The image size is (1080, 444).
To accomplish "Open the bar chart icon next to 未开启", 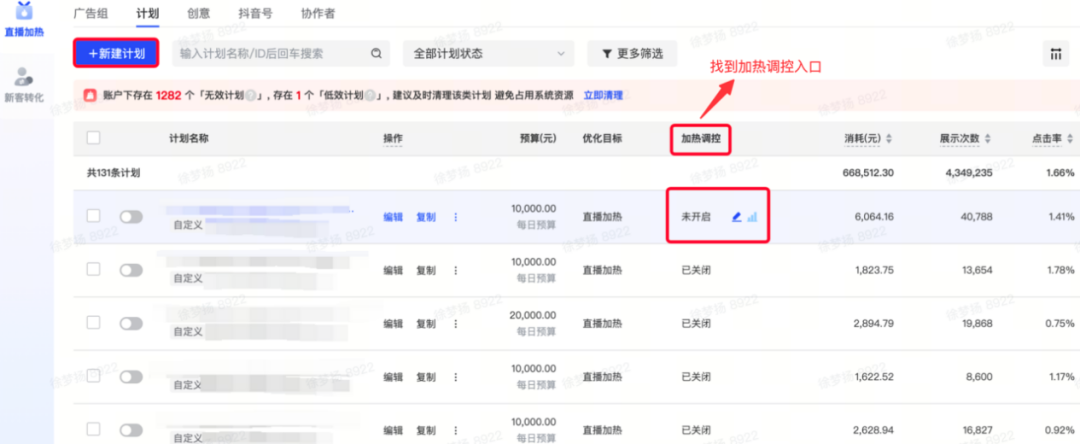I will (752, 217).
